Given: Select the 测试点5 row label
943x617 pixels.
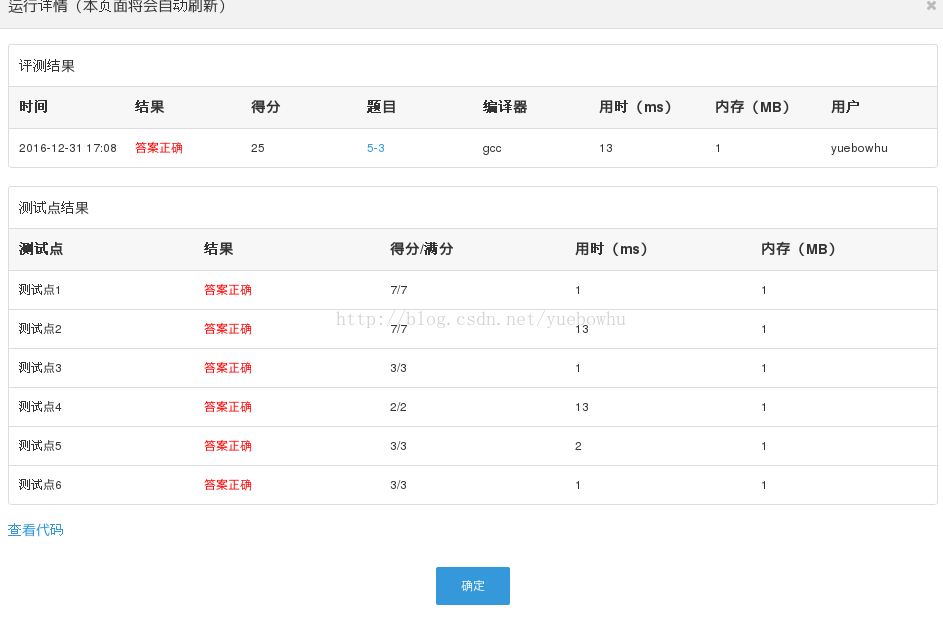Looking at the screenshot, I should click(x=40, y=446).
